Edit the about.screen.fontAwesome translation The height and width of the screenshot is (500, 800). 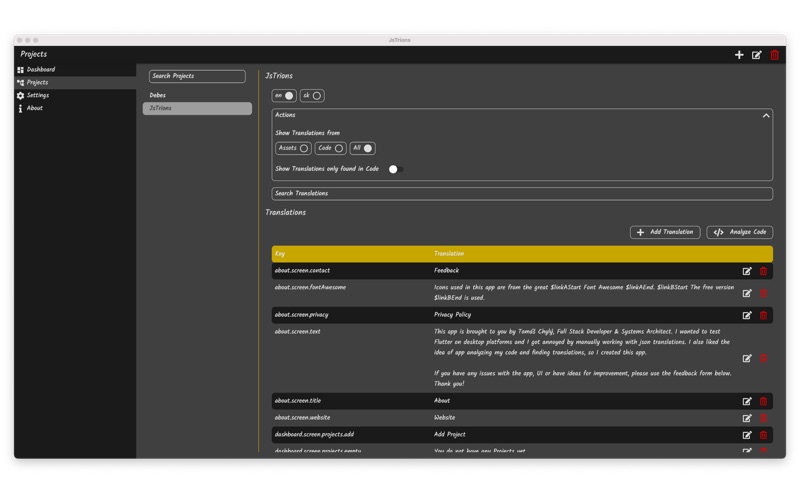coord(747,293)
